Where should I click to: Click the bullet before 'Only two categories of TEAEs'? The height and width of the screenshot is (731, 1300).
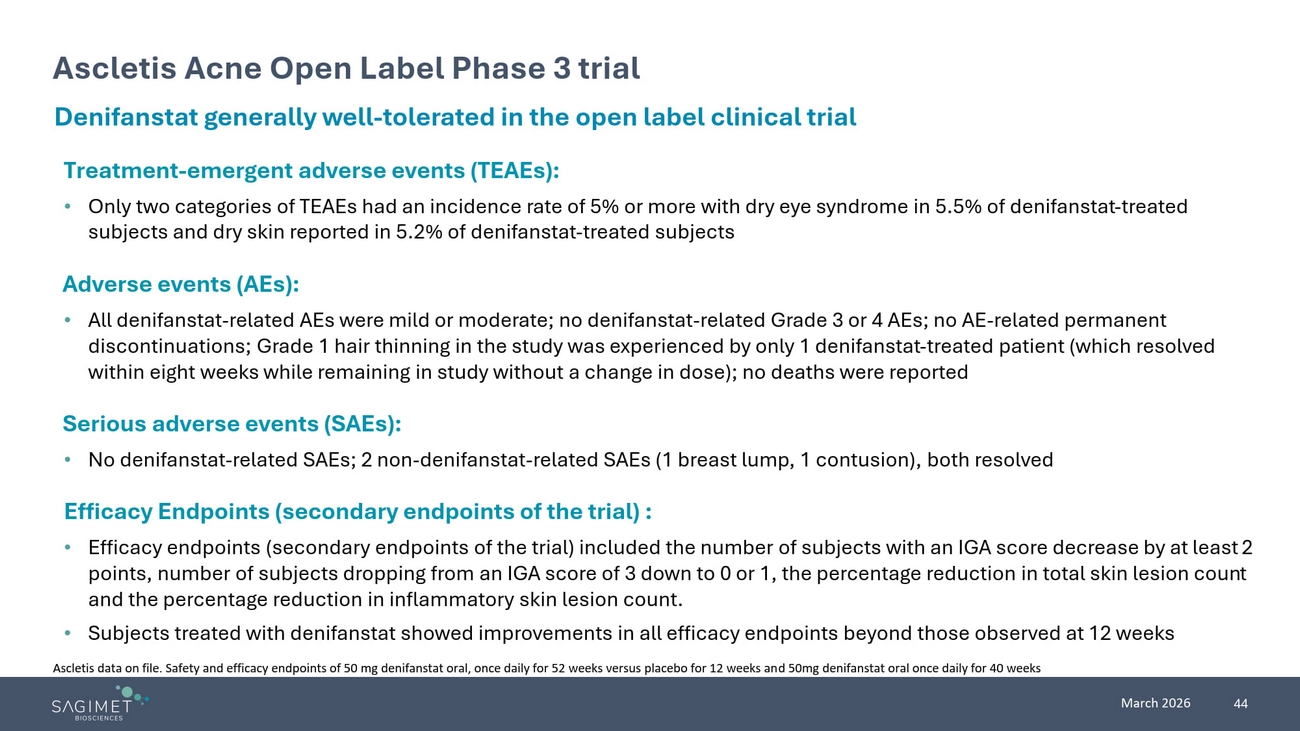click(67, 207)
